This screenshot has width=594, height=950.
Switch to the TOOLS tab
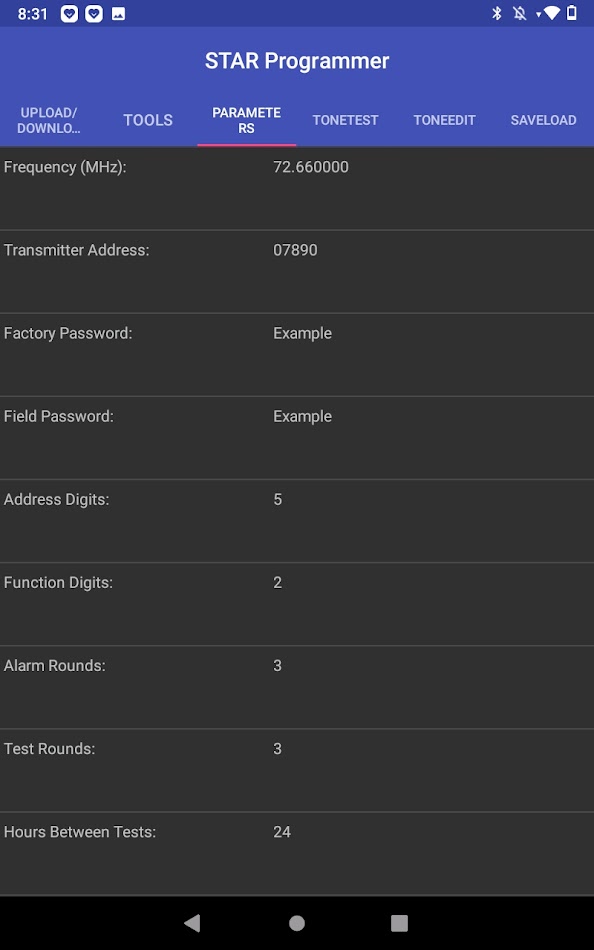147,120
